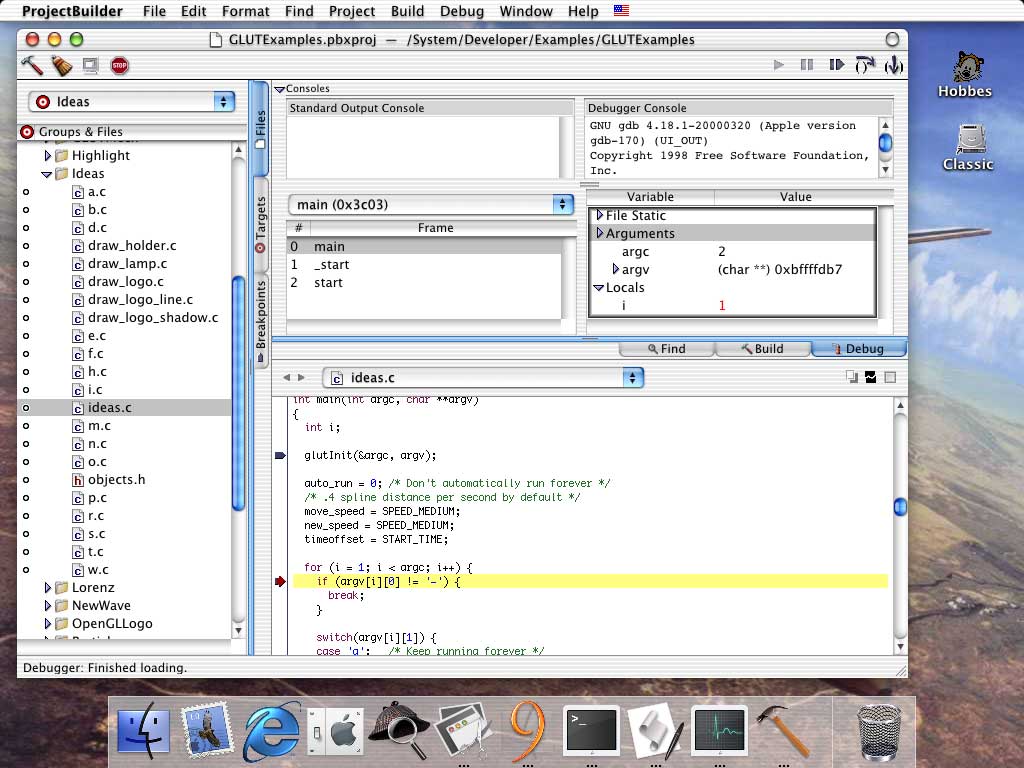Toggle target membership circle for w.c
The height and width of the screenshot is (768, 1024).
pyautogui.click(x=26, y=569)
